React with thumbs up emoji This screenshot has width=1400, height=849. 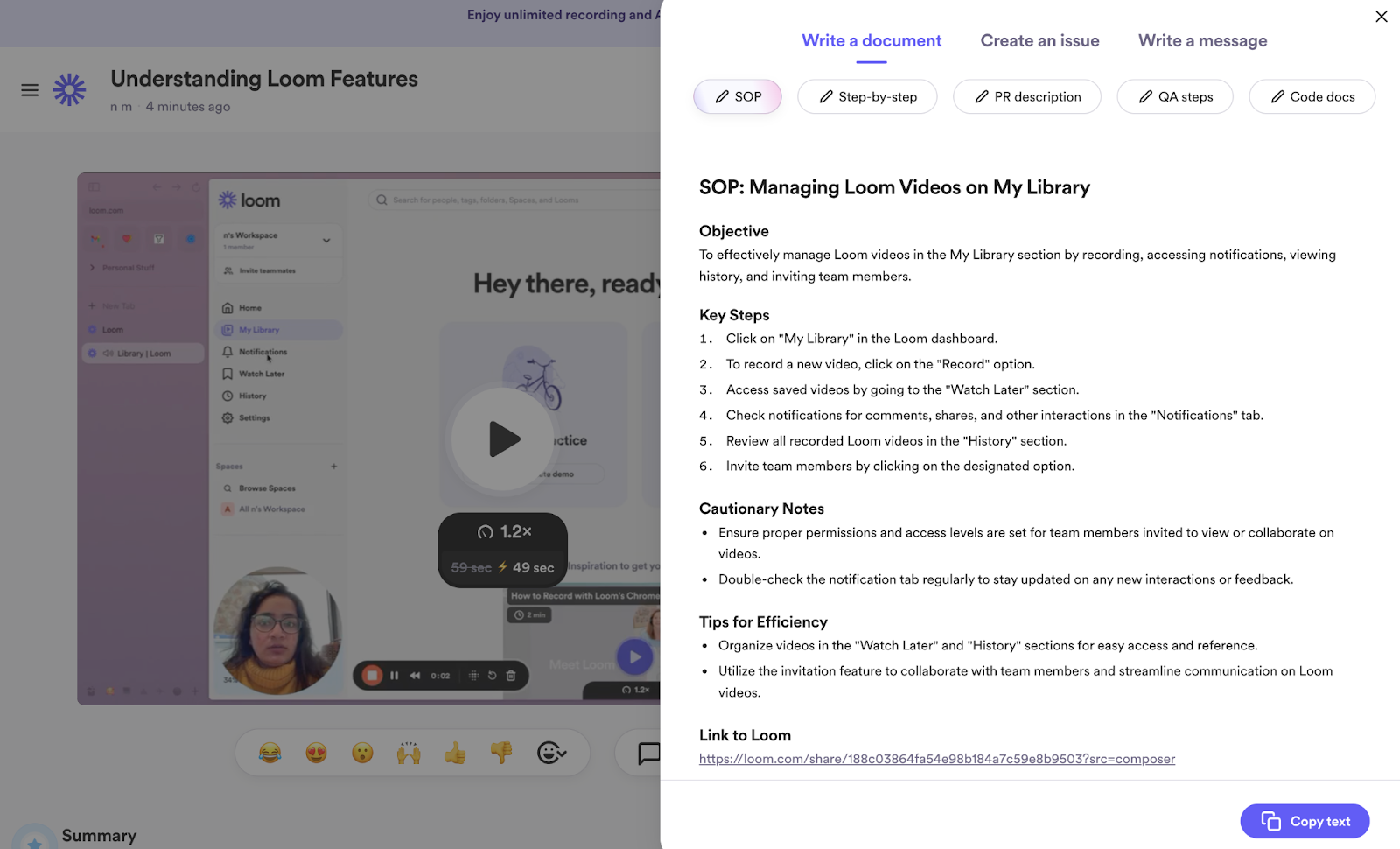(455, 753)
